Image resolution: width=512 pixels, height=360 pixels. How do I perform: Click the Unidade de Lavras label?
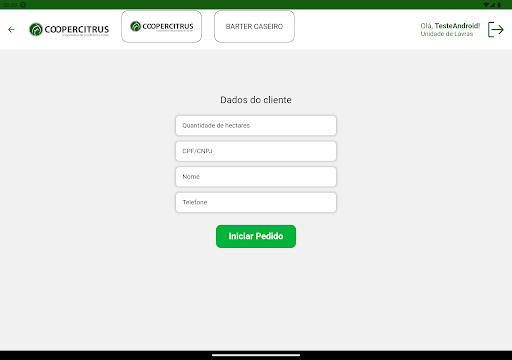[447, 34]
